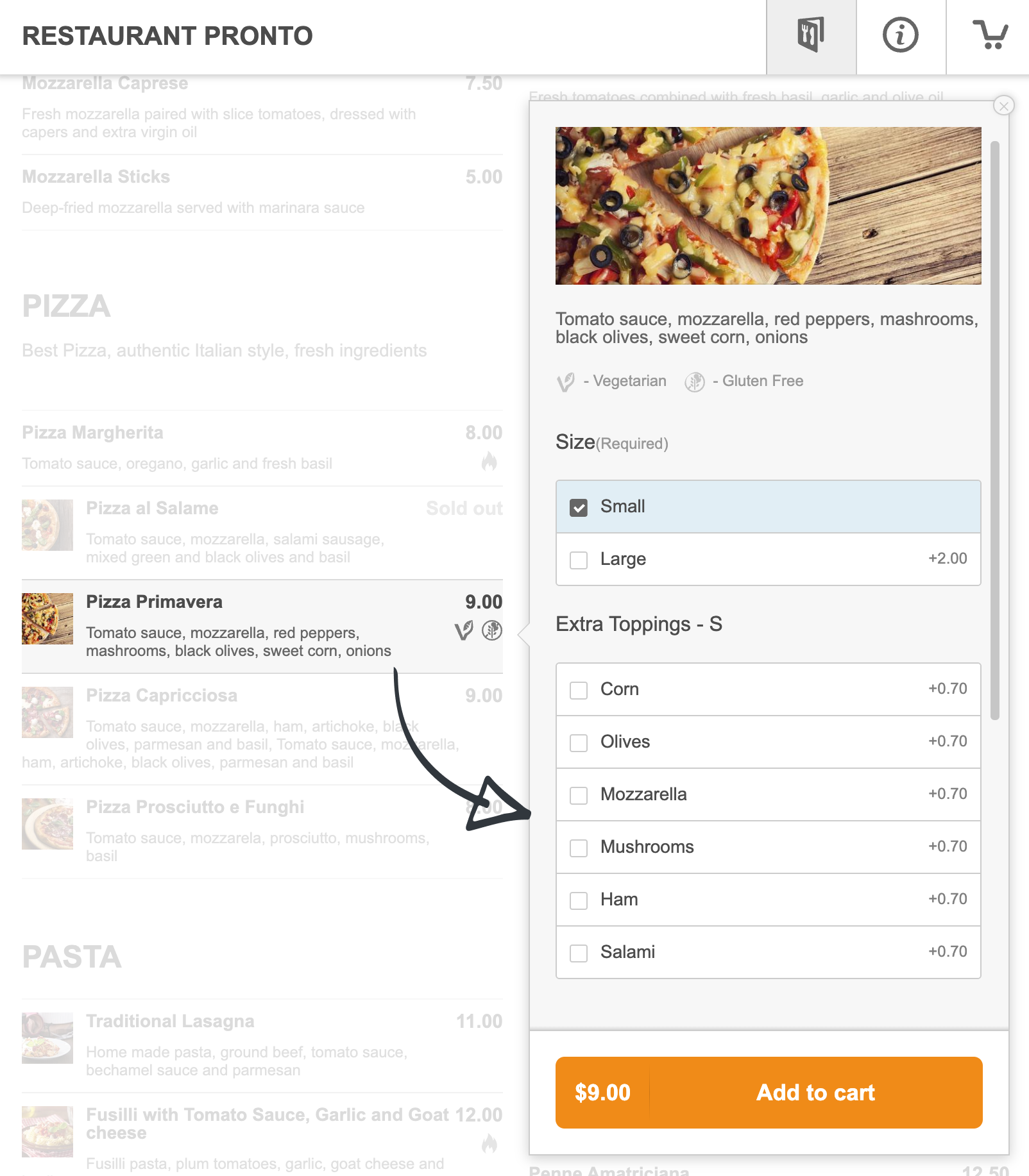The width and height of the screenshot is (1029, 1176).
Task: Check the Mushrooms topping checkbox
Action: 579,848
